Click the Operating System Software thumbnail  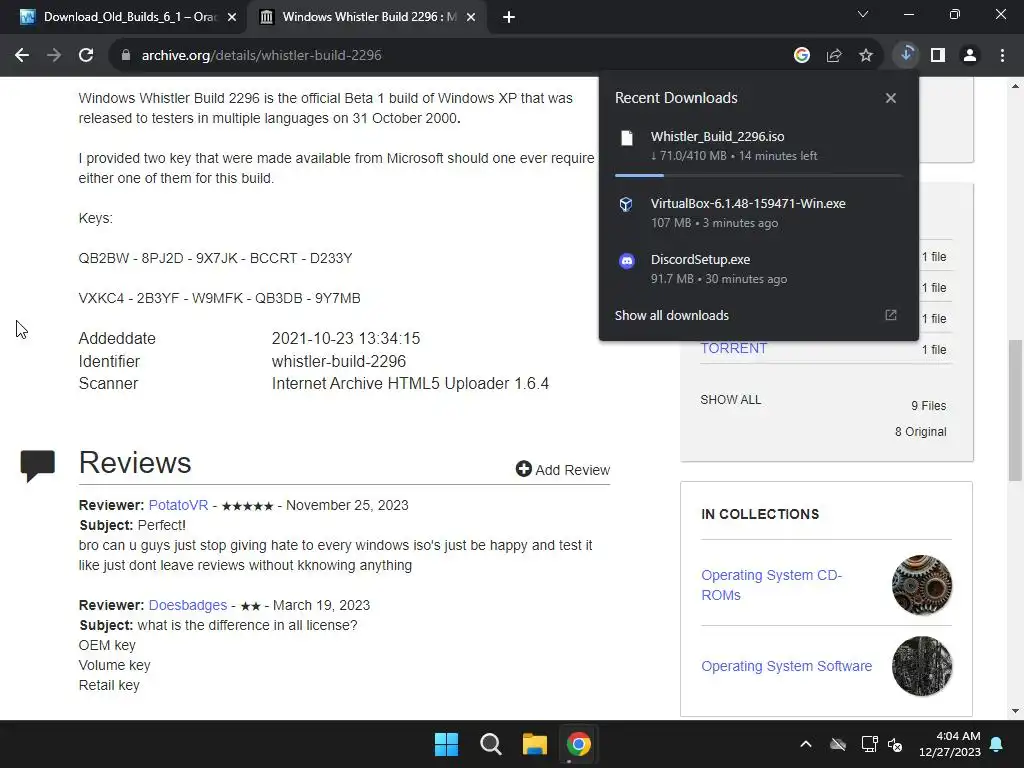(922, 666)
